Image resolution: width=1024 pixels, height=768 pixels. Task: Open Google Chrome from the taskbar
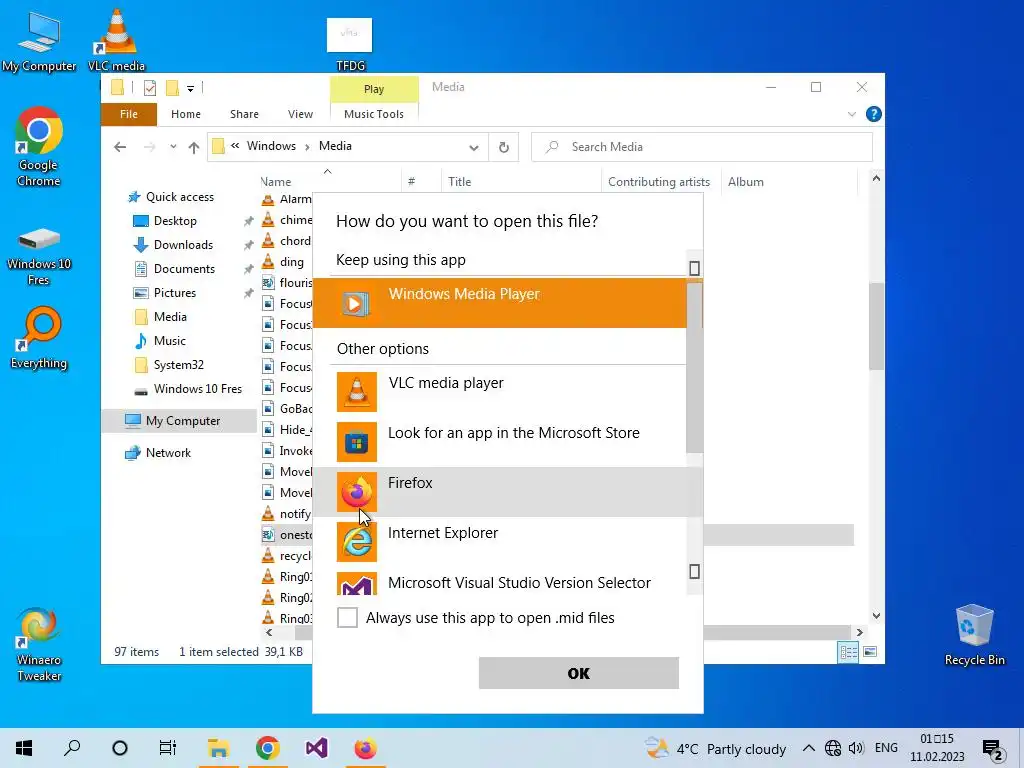(267, 748)
